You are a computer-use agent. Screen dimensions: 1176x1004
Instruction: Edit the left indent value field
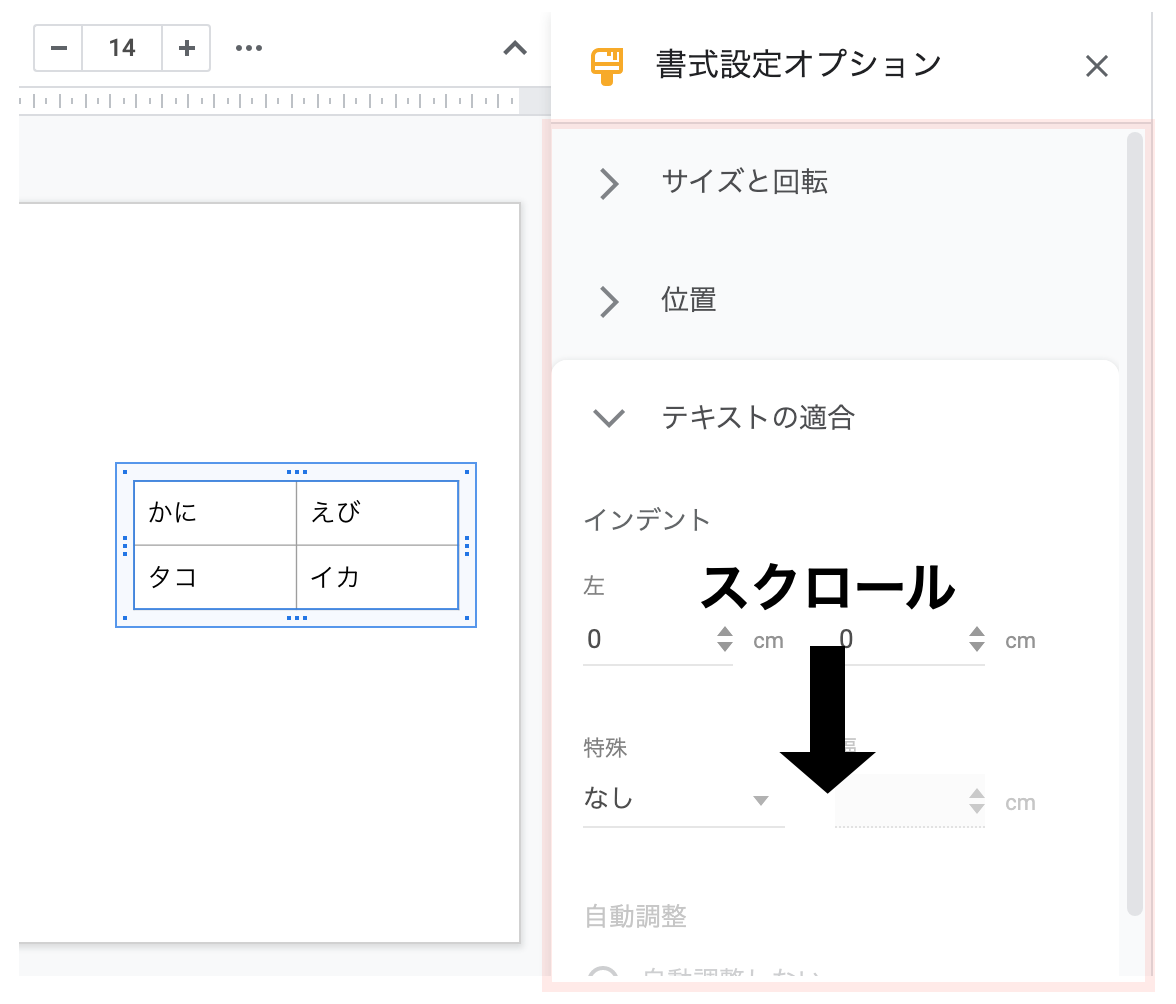(647, 640)
